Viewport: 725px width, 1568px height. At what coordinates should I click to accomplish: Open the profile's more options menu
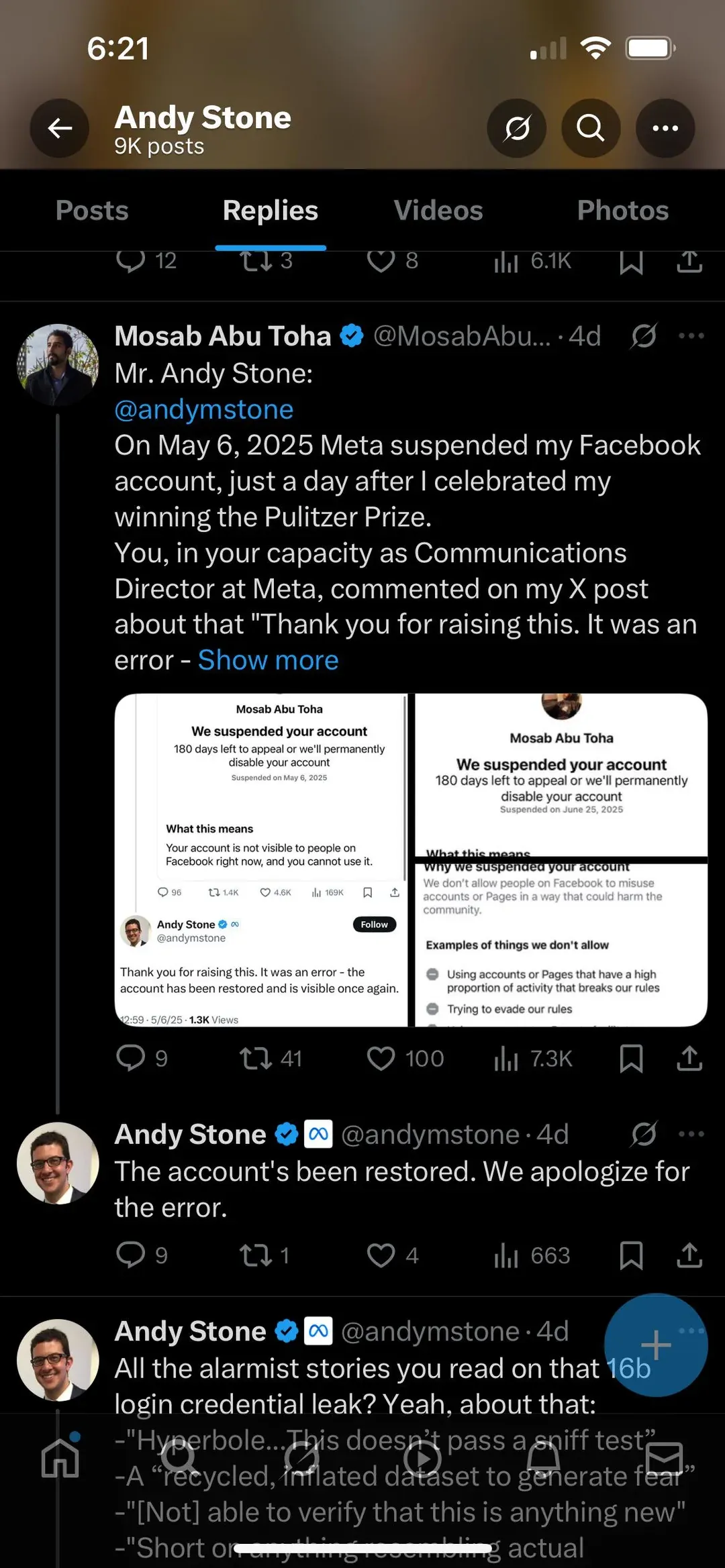tap(665, 127)
